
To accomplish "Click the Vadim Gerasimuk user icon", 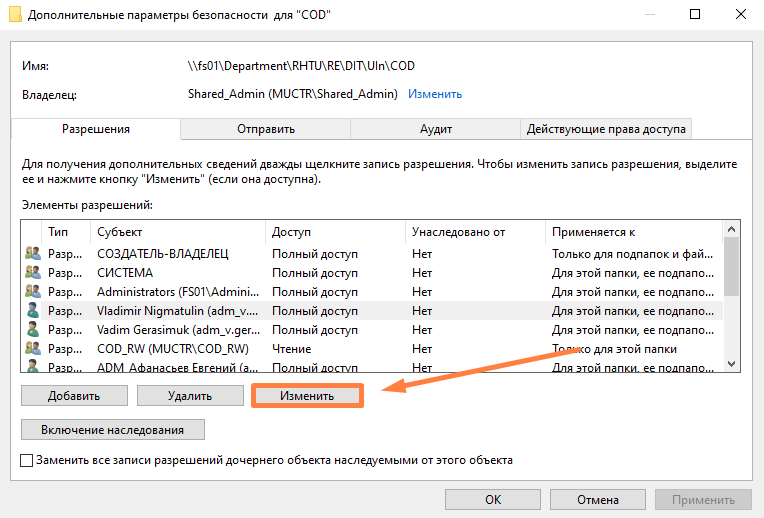I will 32,330.
